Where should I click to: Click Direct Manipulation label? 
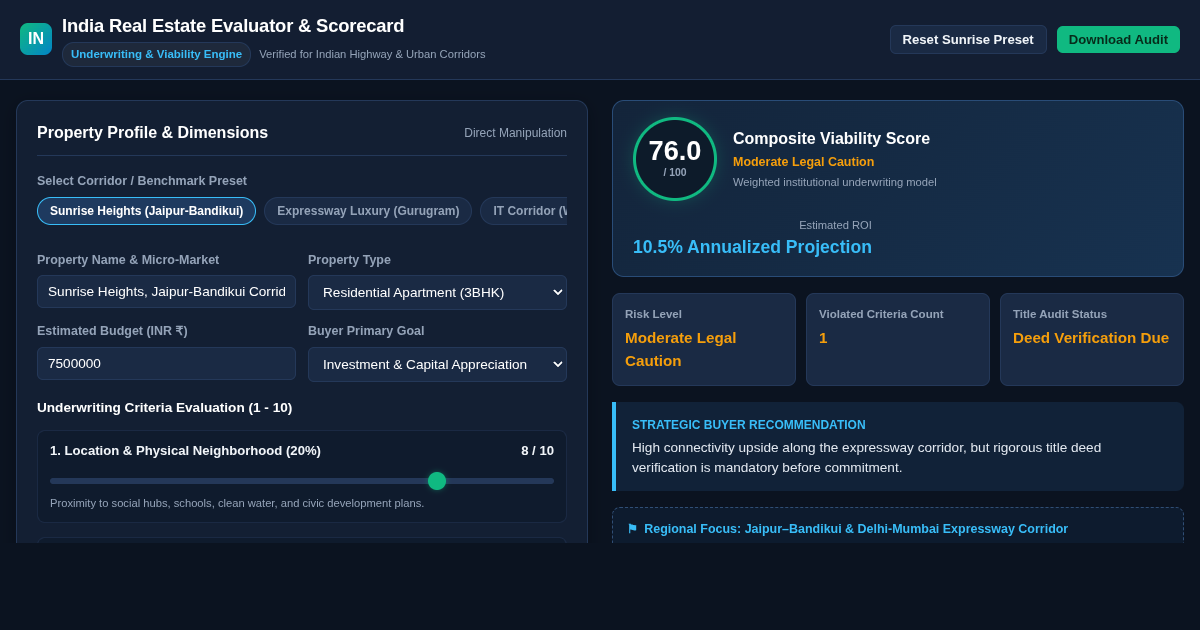coord(515,133)
